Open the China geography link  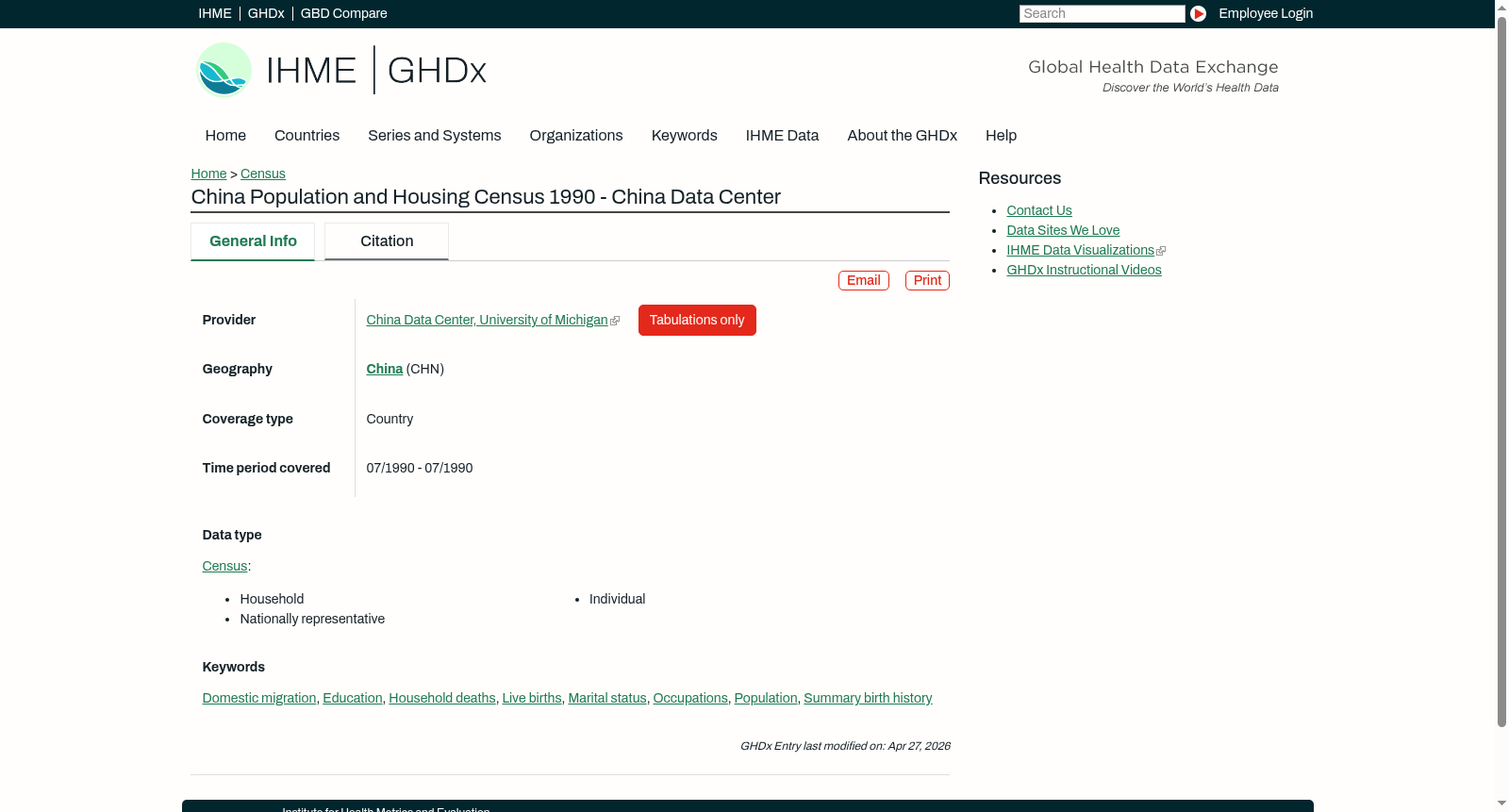[x=385, y=369]
